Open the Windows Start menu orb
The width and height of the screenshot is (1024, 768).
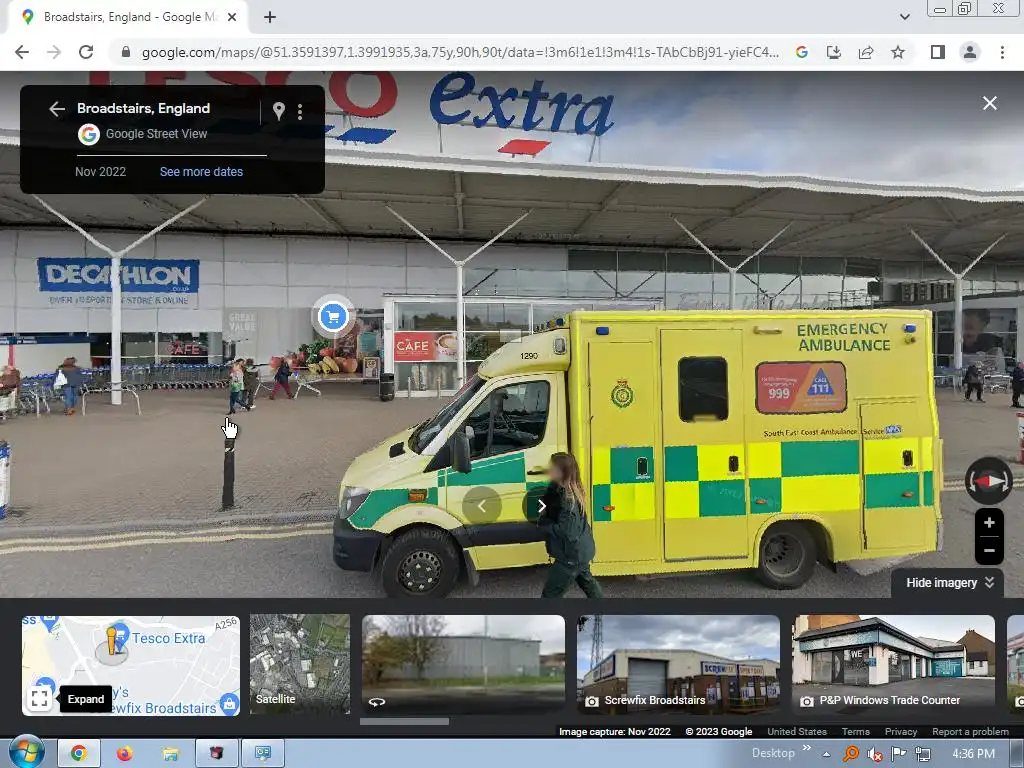click(x=26, y=753)
